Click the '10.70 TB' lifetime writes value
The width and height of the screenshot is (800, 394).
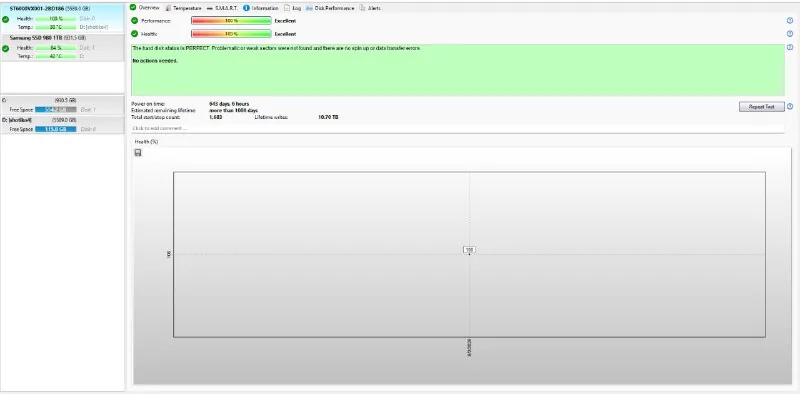(x=328, y=117)
